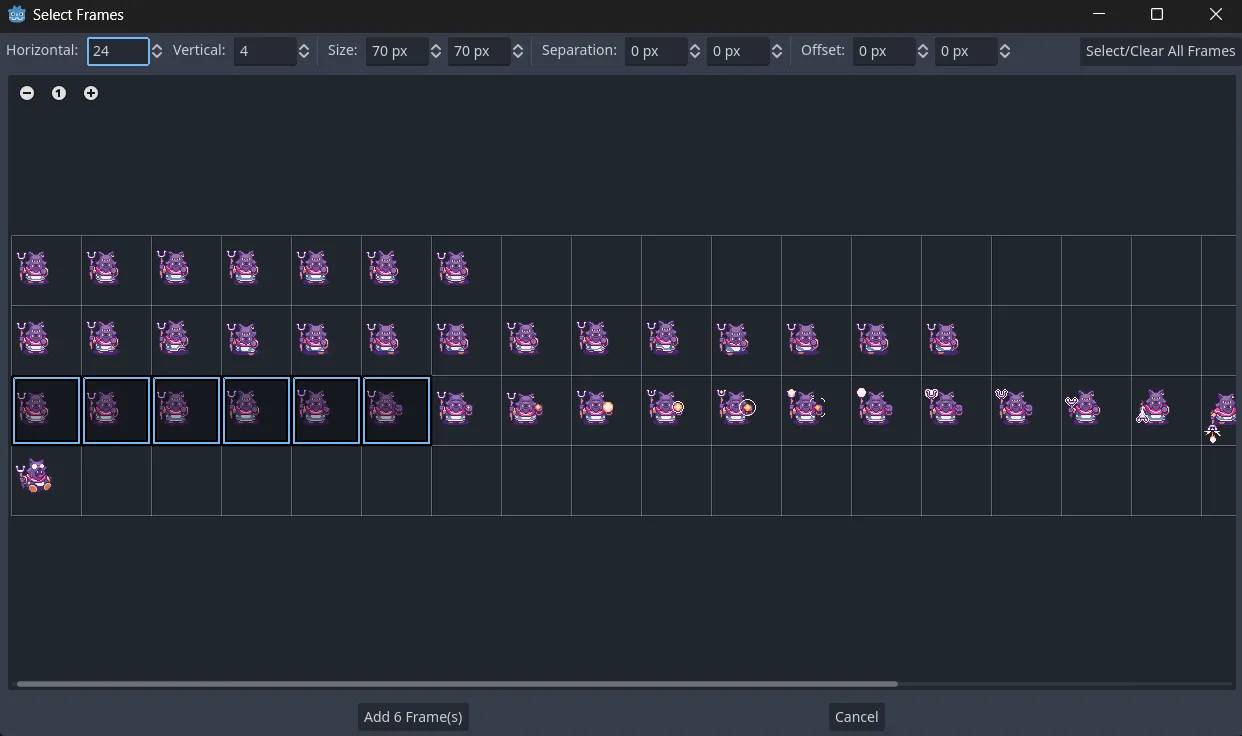
Task: Select the first sprite frame in the second row
Action: click(x=47, y=341)
